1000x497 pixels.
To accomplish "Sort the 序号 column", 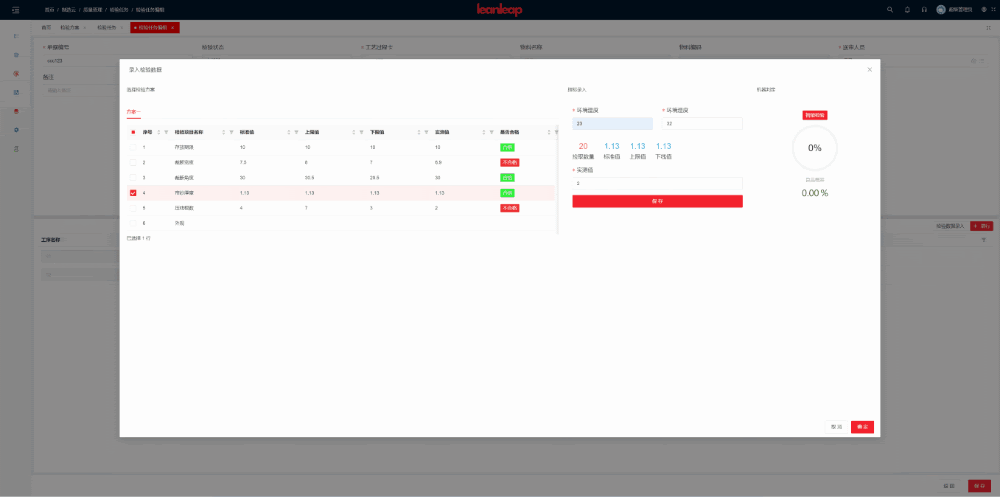I will point(159,132).
